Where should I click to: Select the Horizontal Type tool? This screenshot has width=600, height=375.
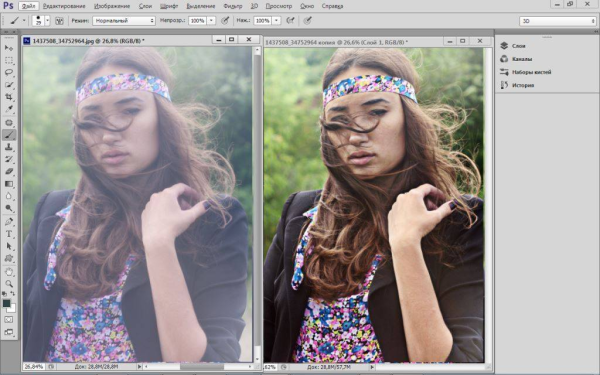click(x=9, y=234)
